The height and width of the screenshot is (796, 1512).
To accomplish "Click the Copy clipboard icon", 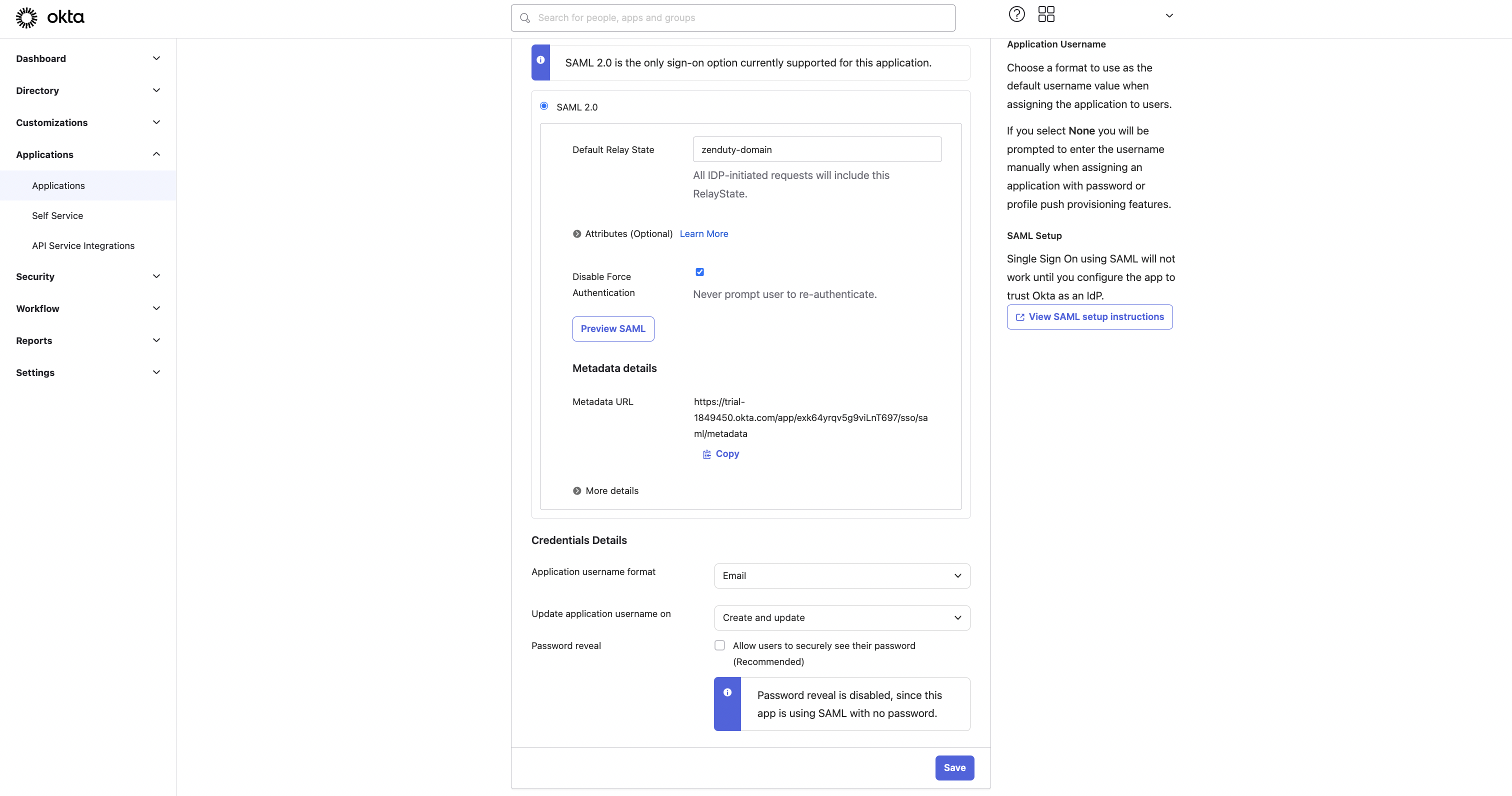I will tap(706, 454).
